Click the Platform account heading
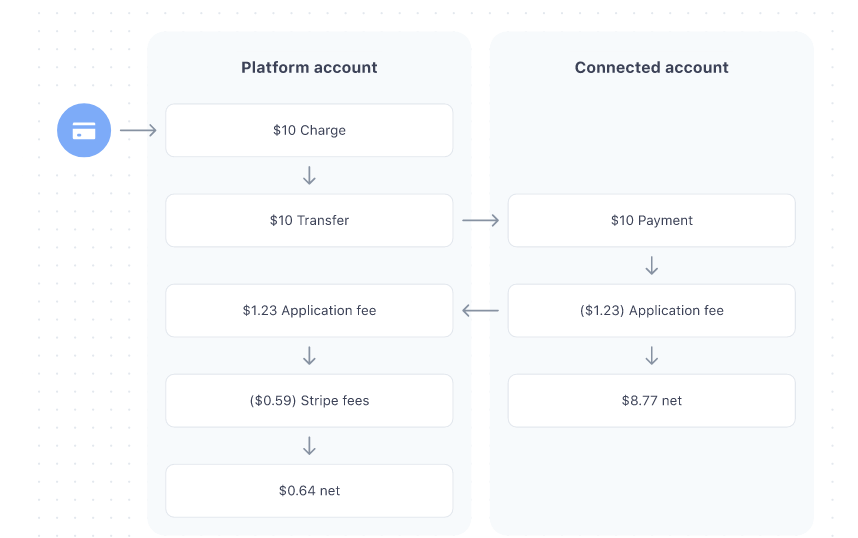Screen dimensions: 858x538 [309, 68]
